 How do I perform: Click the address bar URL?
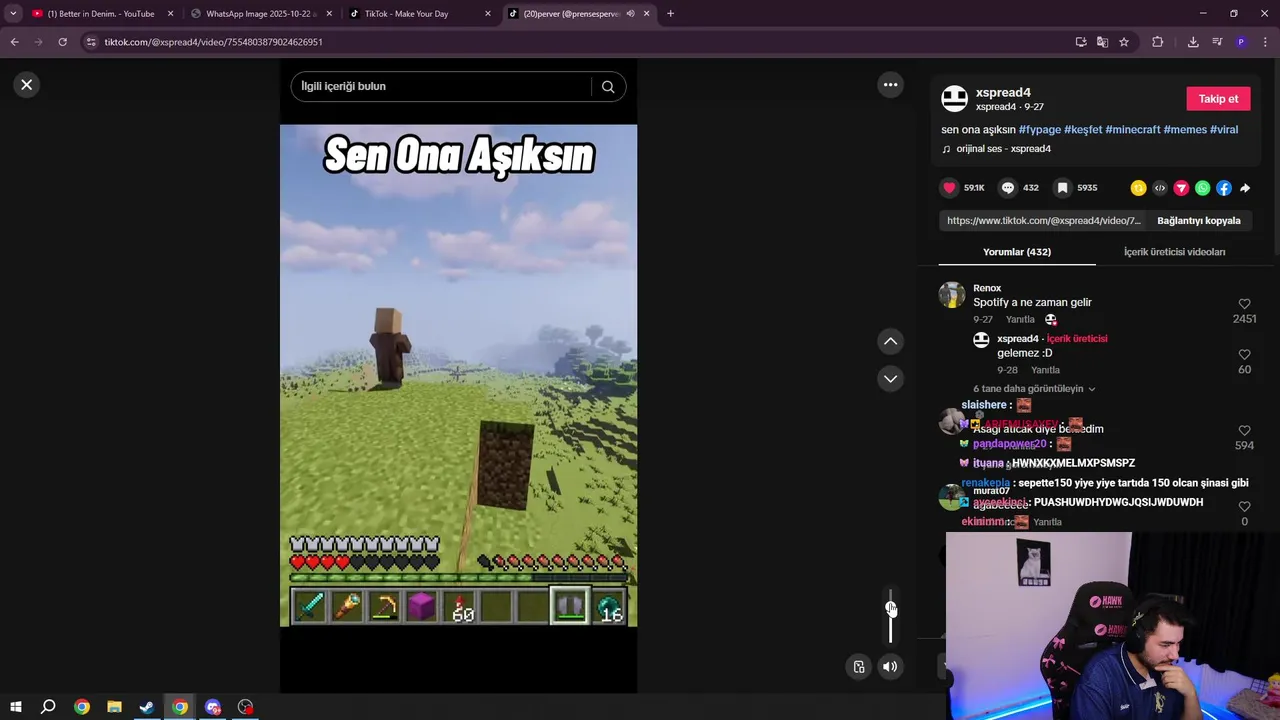(x=213, y=42)
